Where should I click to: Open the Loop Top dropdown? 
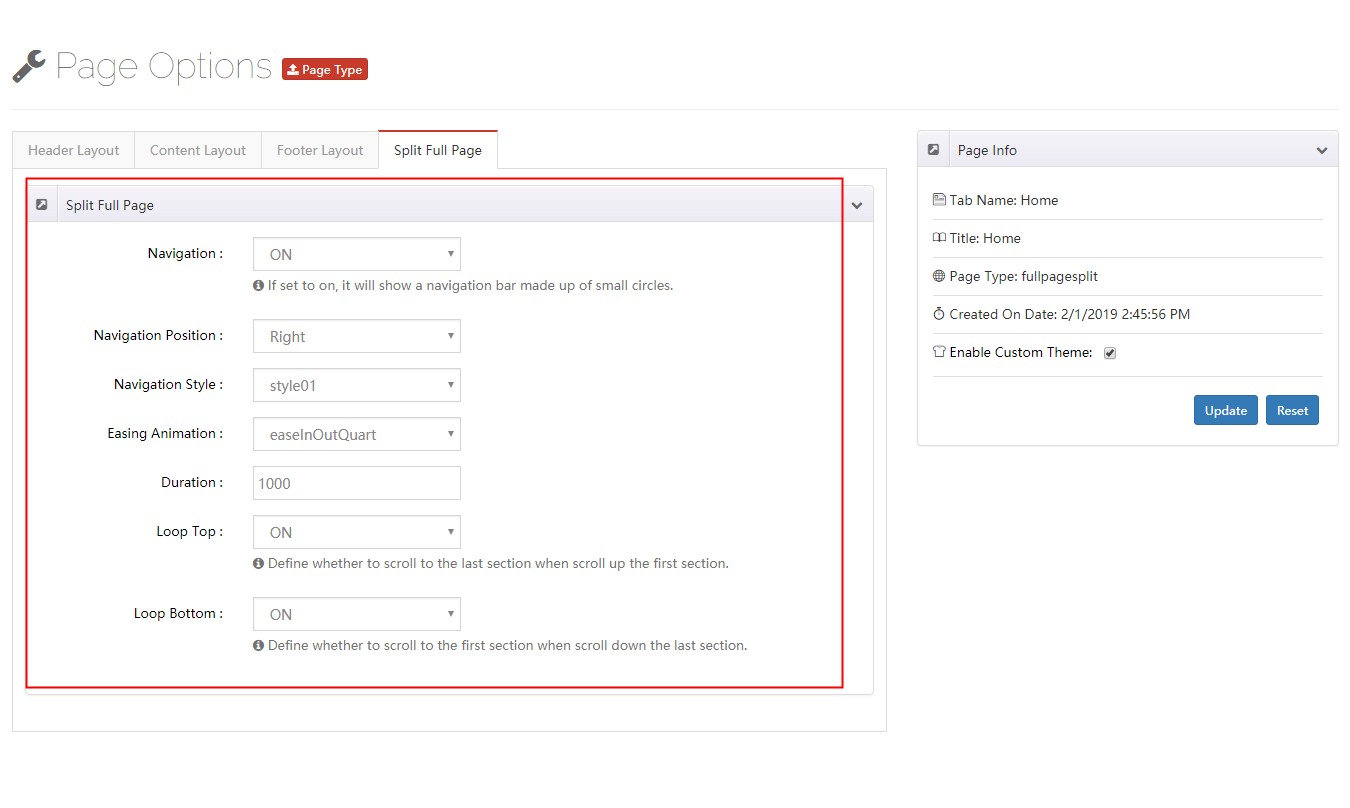tap(357, 532)
